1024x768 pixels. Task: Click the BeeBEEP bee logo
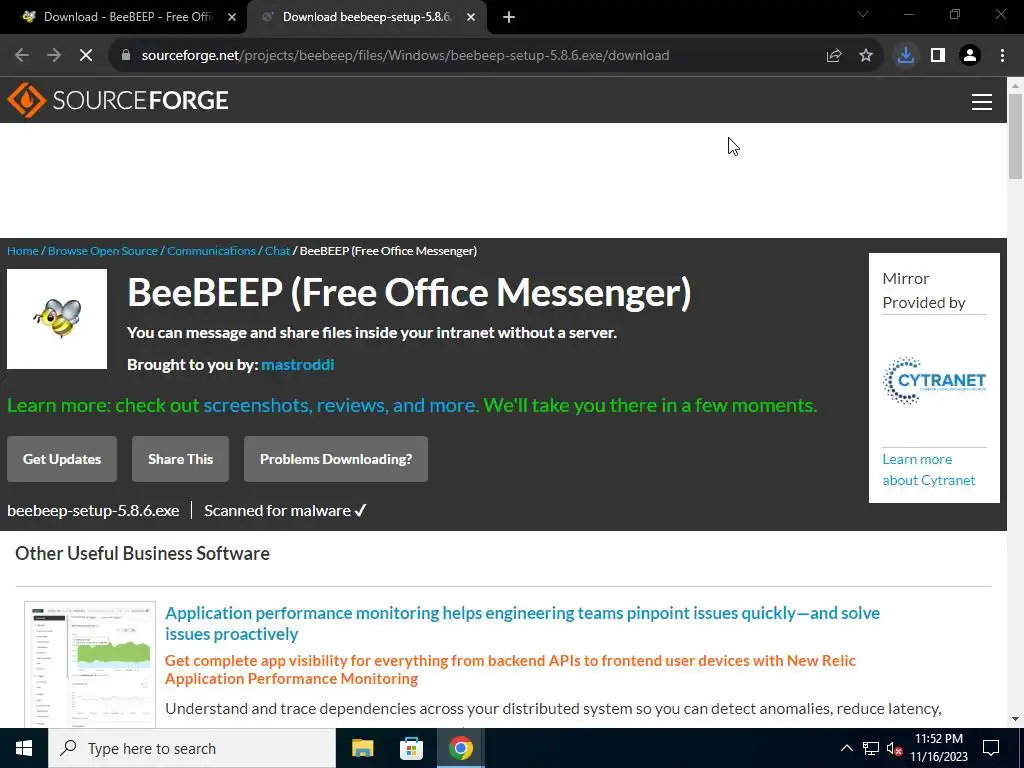pyautogui.click(x=57, y=319)
